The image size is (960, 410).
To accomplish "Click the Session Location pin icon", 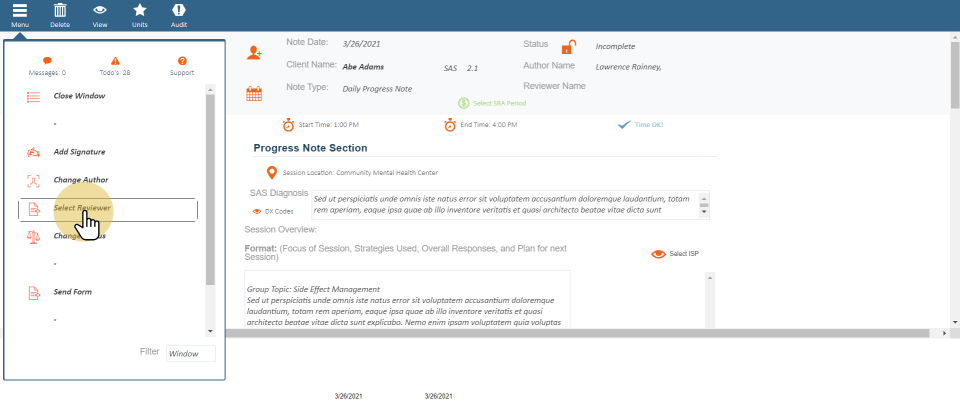I will (271, 173).
